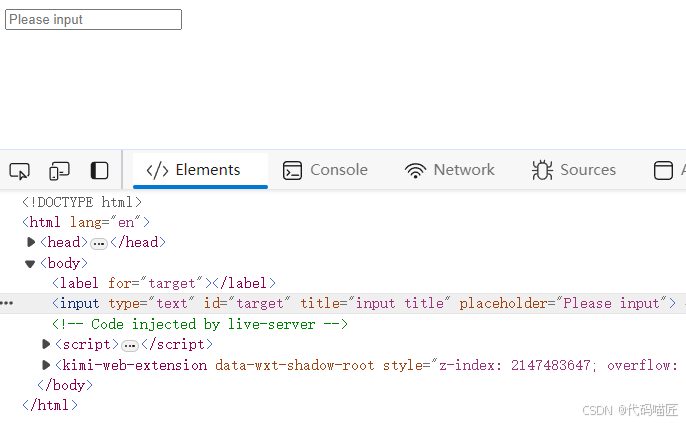686x424 pixels.
Task: Expand the head element node
Action: tap(31, 242)
